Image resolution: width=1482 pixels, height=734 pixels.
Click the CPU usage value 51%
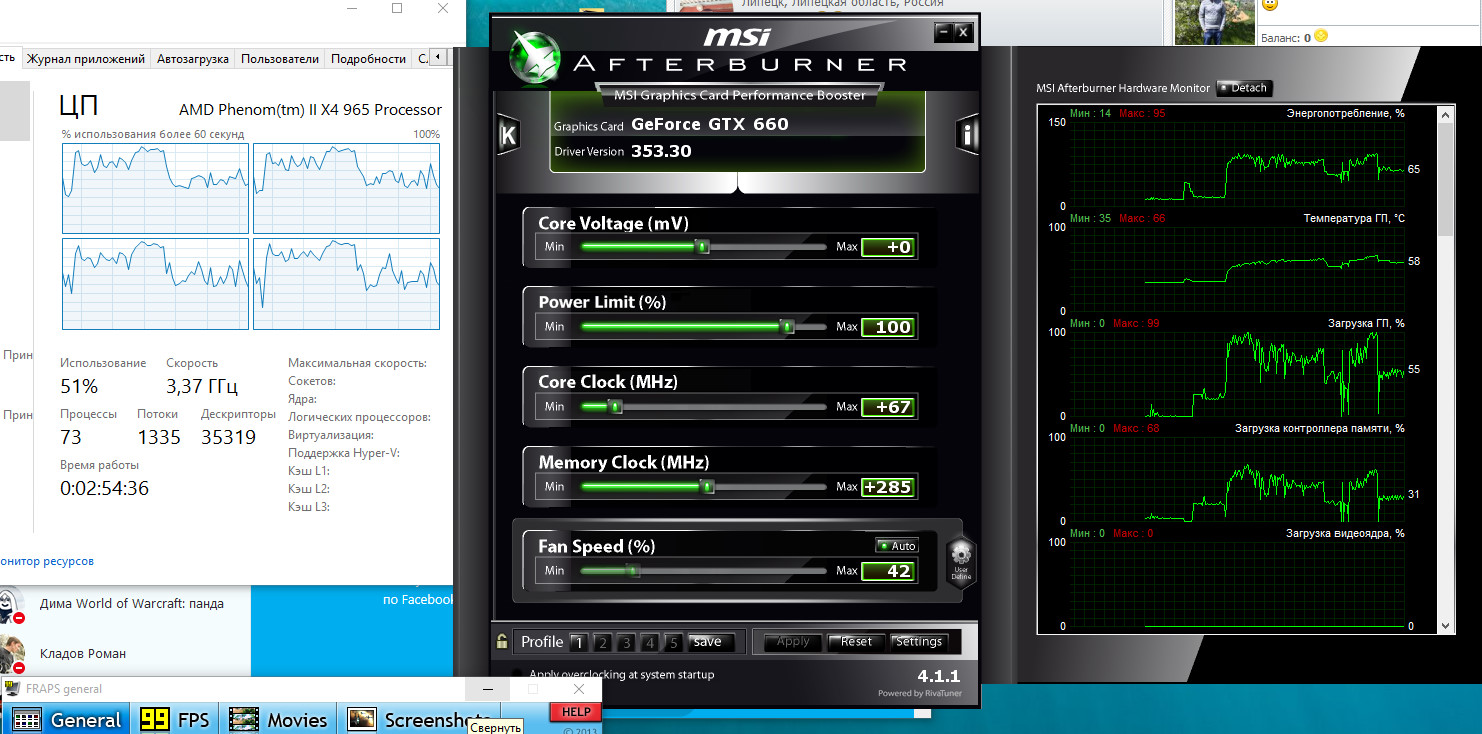79,386
